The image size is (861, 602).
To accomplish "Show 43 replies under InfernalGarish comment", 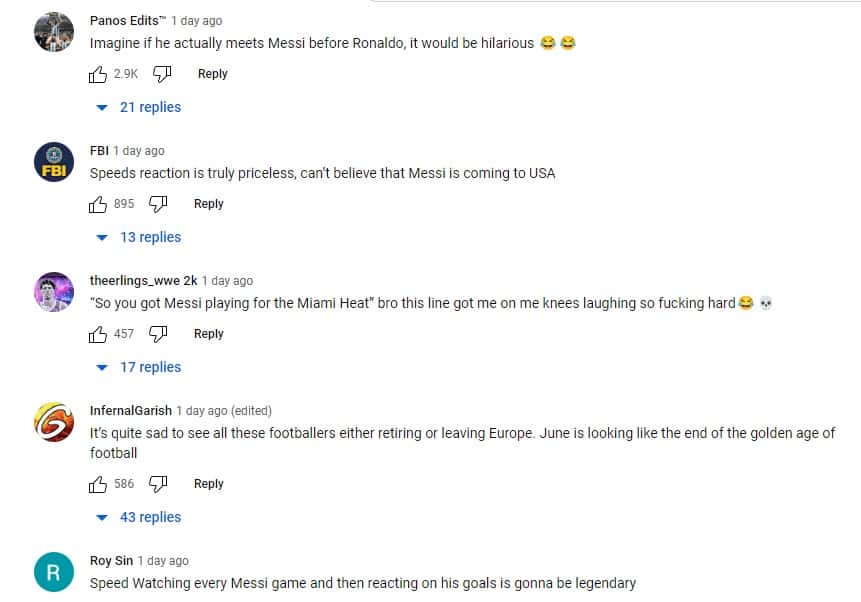I will coord(139,517).
